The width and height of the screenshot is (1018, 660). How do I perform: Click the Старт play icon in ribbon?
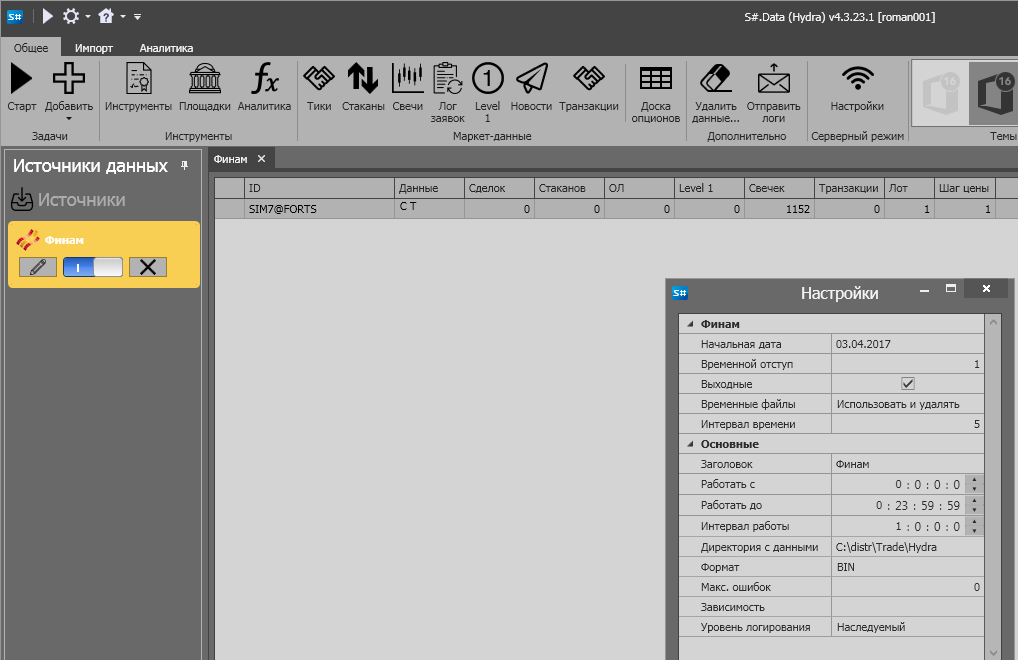point(21,79)
